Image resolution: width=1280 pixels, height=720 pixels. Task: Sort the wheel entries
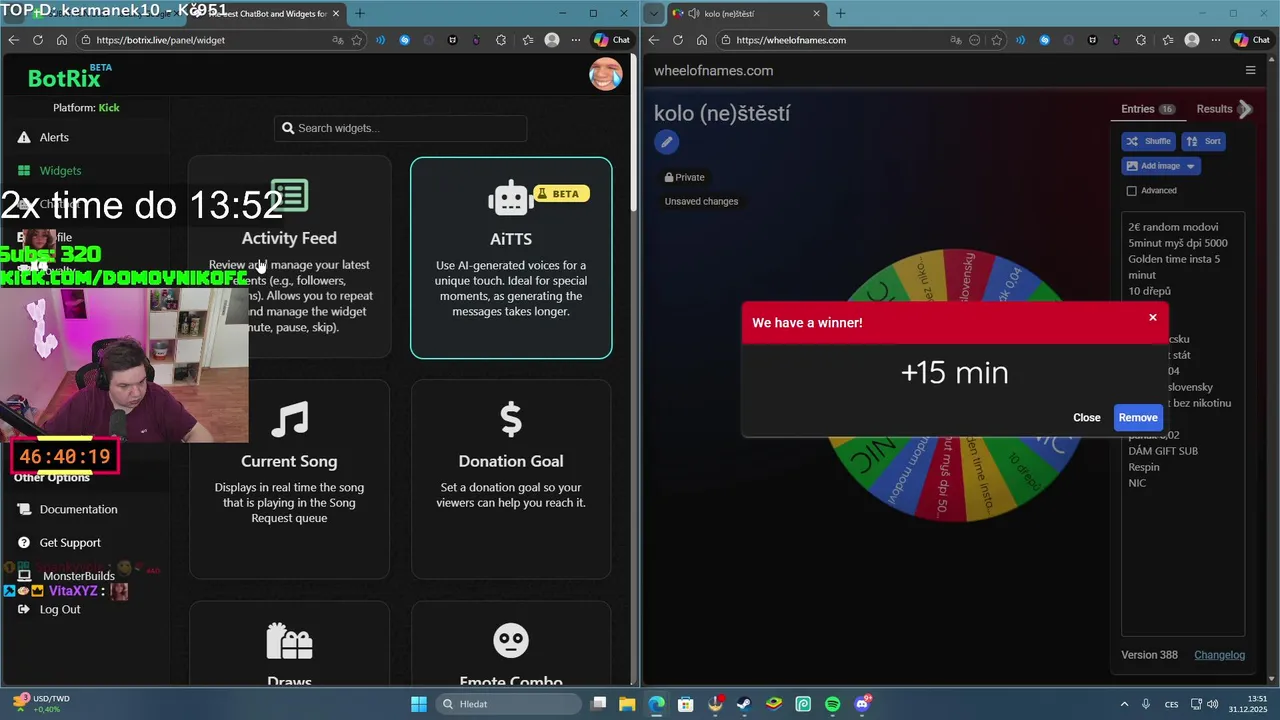(1204, 141)
